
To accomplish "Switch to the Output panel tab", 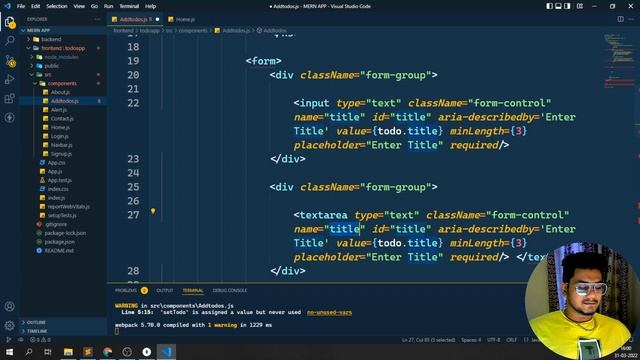I will [164, 290].
